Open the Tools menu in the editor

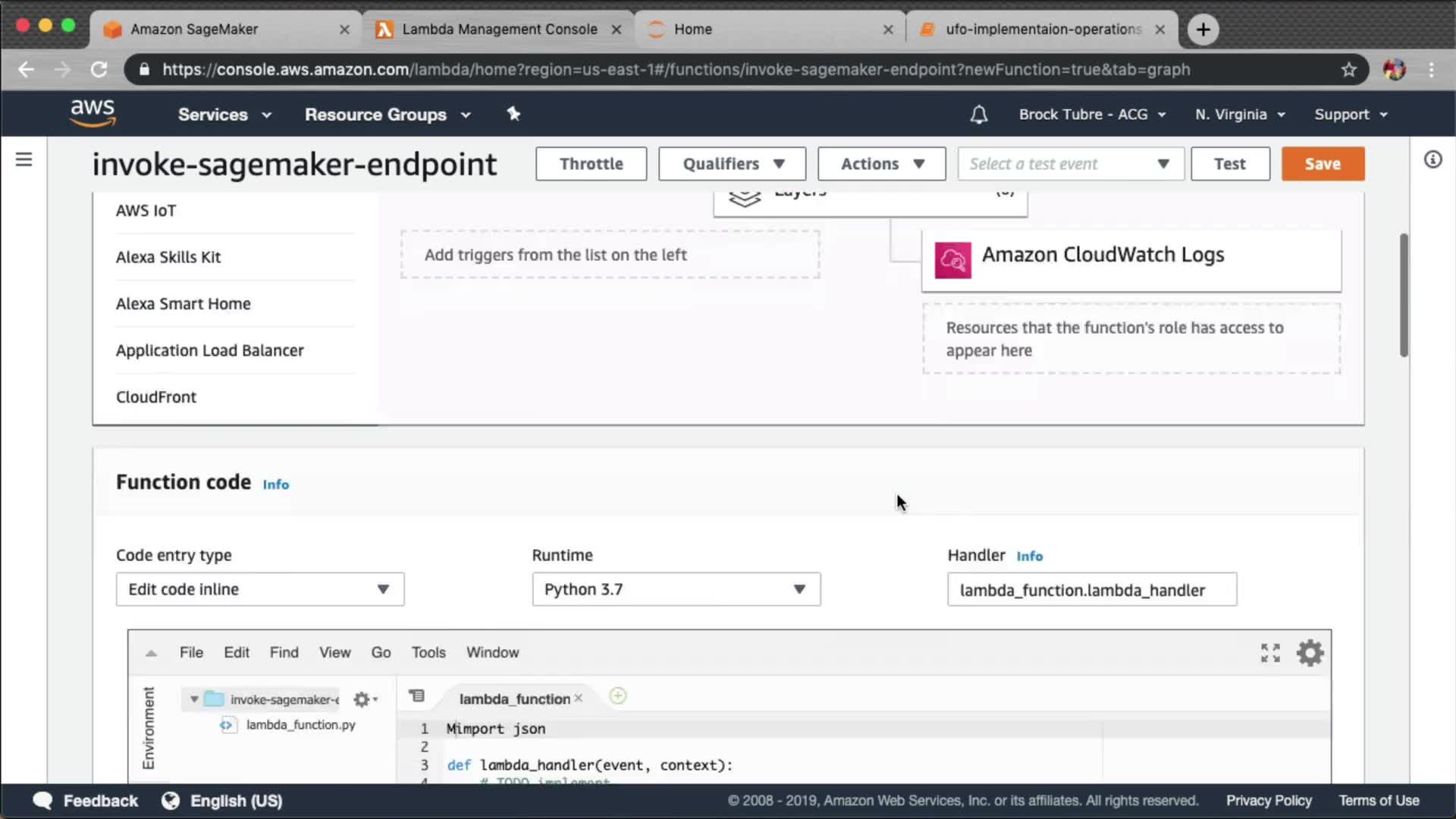tap(428, 652)
